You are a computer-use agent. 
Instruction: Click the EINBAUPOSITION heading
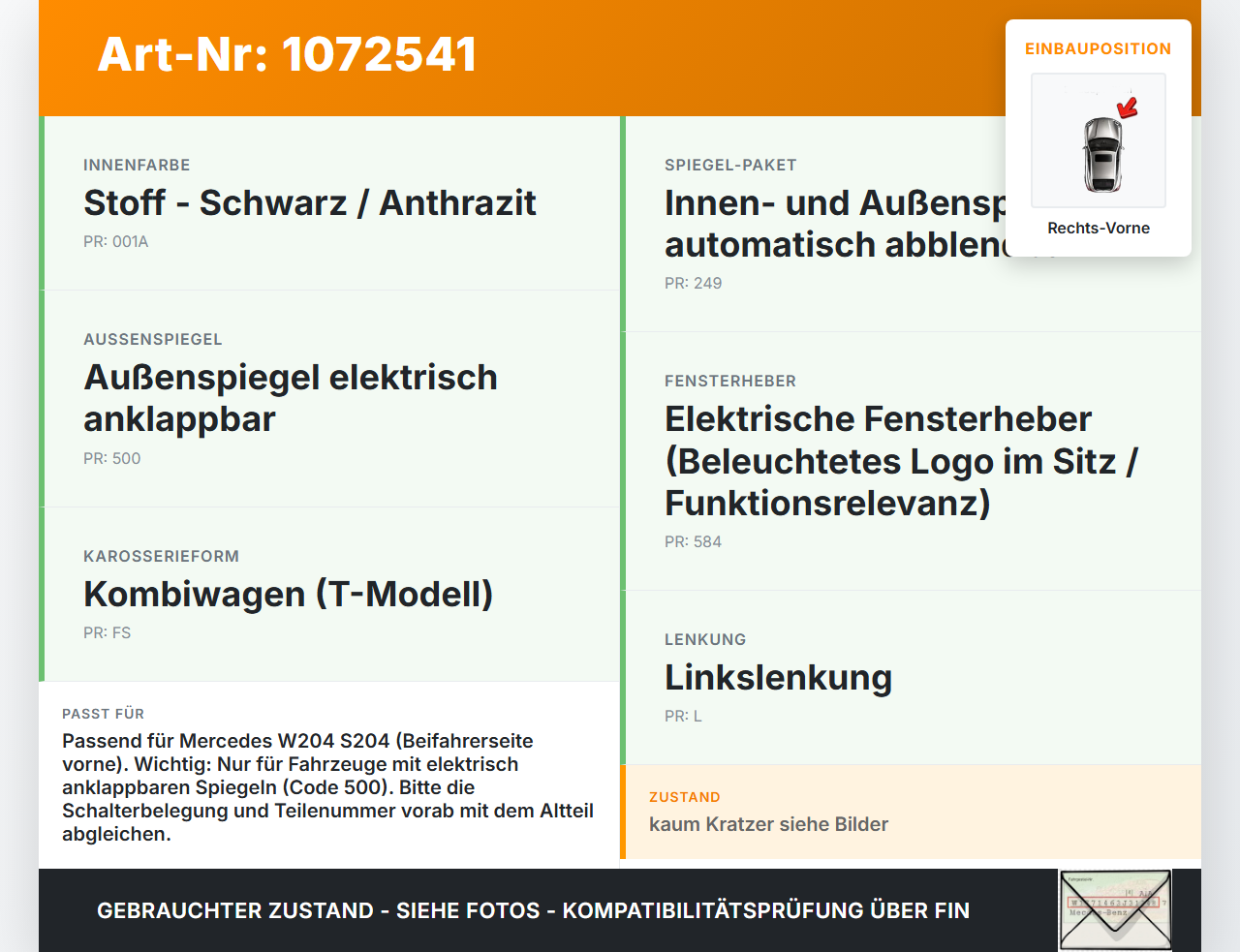[x=1099, y=48]
